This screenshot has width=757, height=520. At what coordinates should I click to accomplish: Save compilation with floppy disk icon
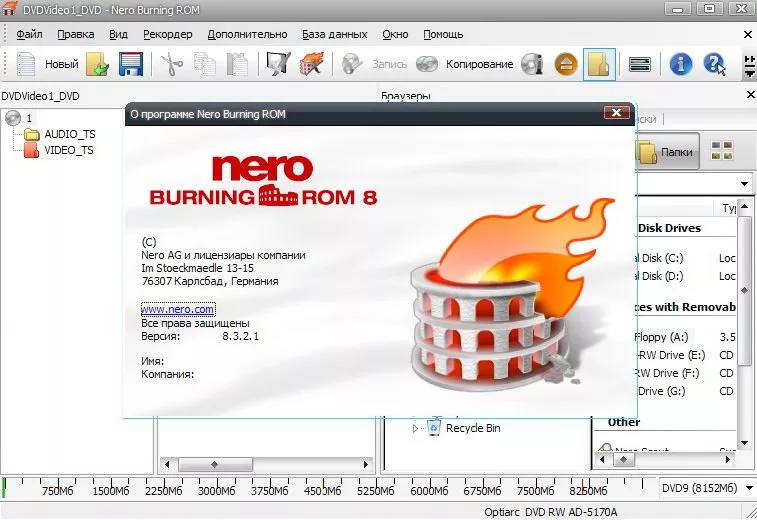[x=131, y=64]
